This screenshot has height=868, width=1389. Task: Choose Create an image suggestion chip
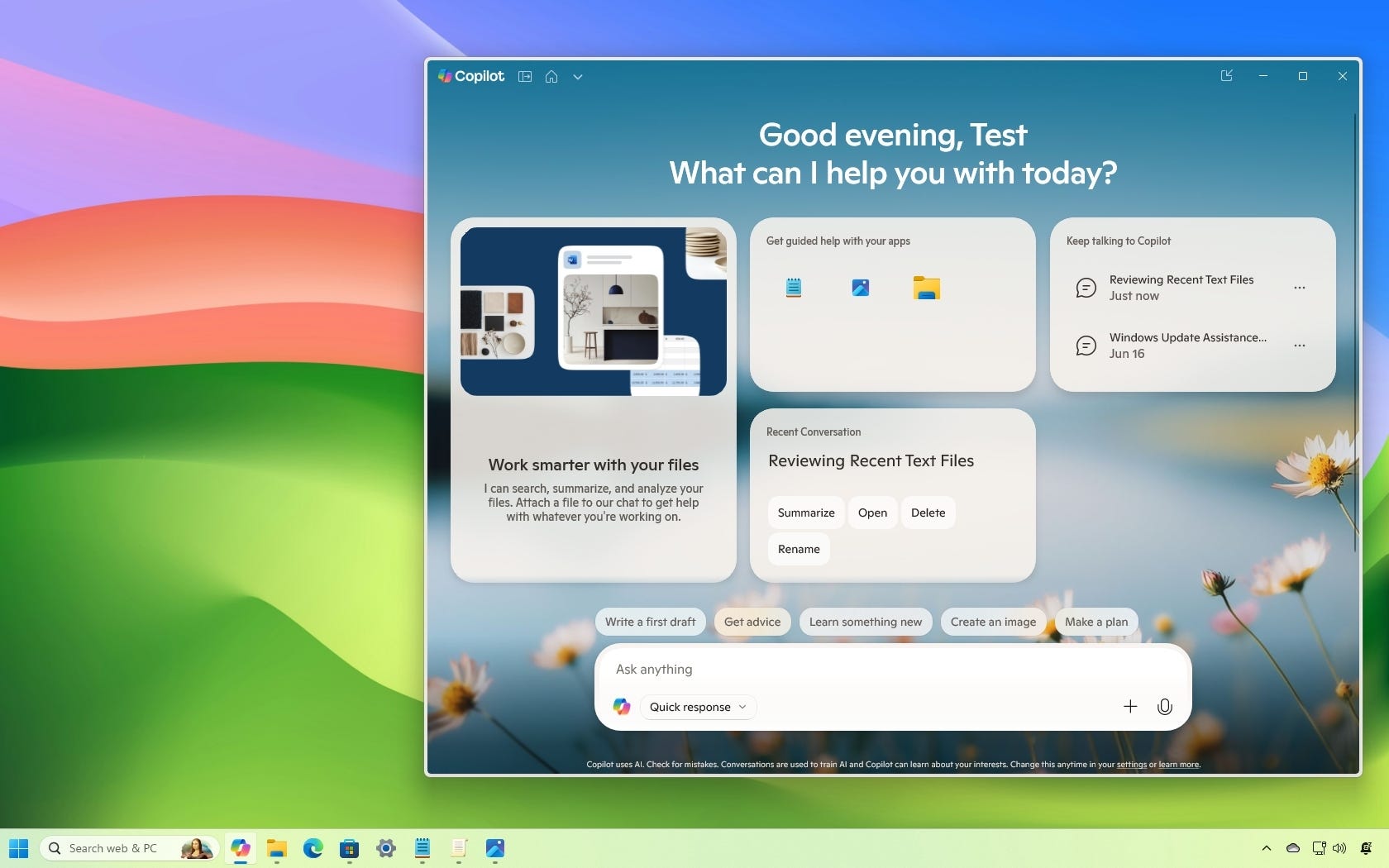[993, 622]
